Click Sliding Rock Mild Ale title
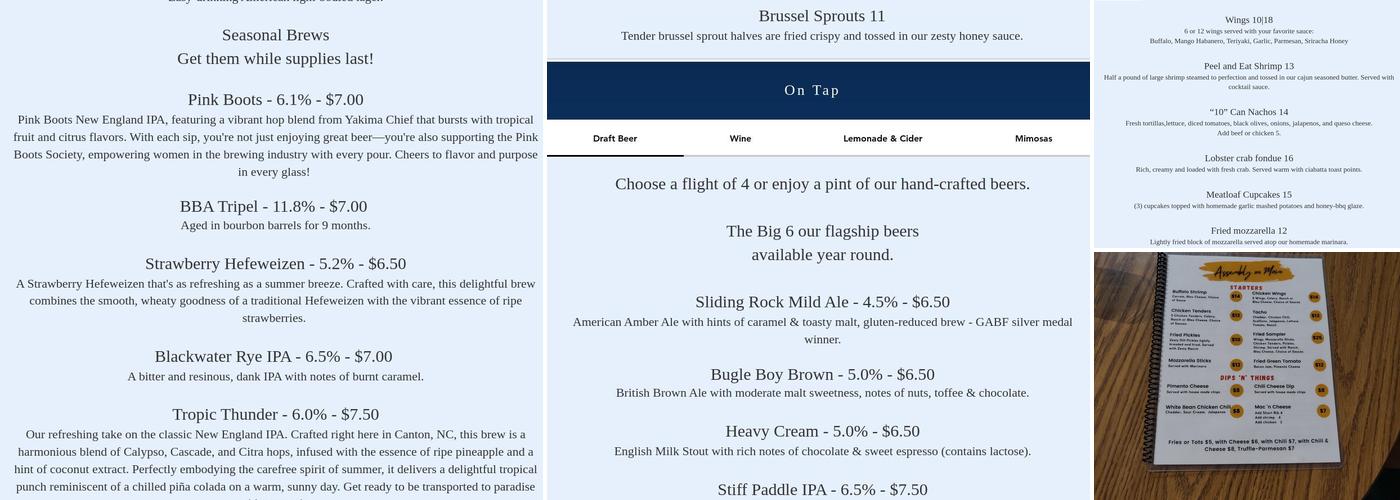The height and width of the screenshot is (500, 1400). (x=822, y=302)
